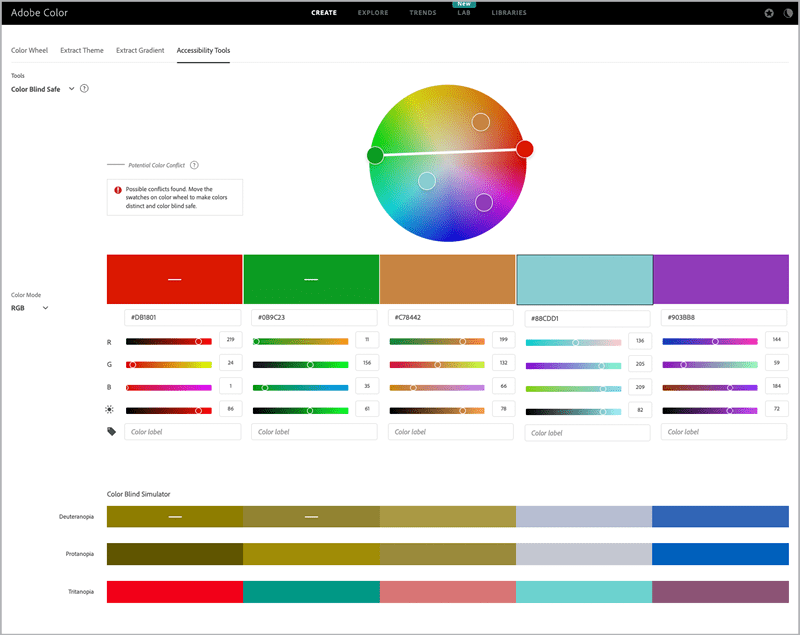Click the #DB1801 hex input field
This screenshot has width=800, height=635.
pyautogui.click(x=183, y=317)
